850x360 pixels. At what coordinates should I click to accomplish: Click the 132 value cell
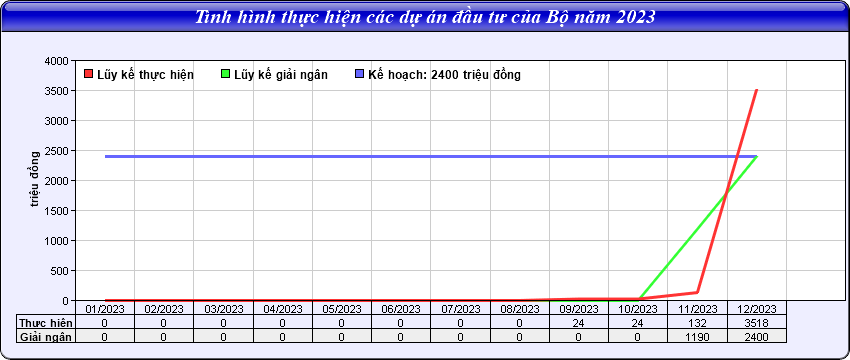point(698,323)
